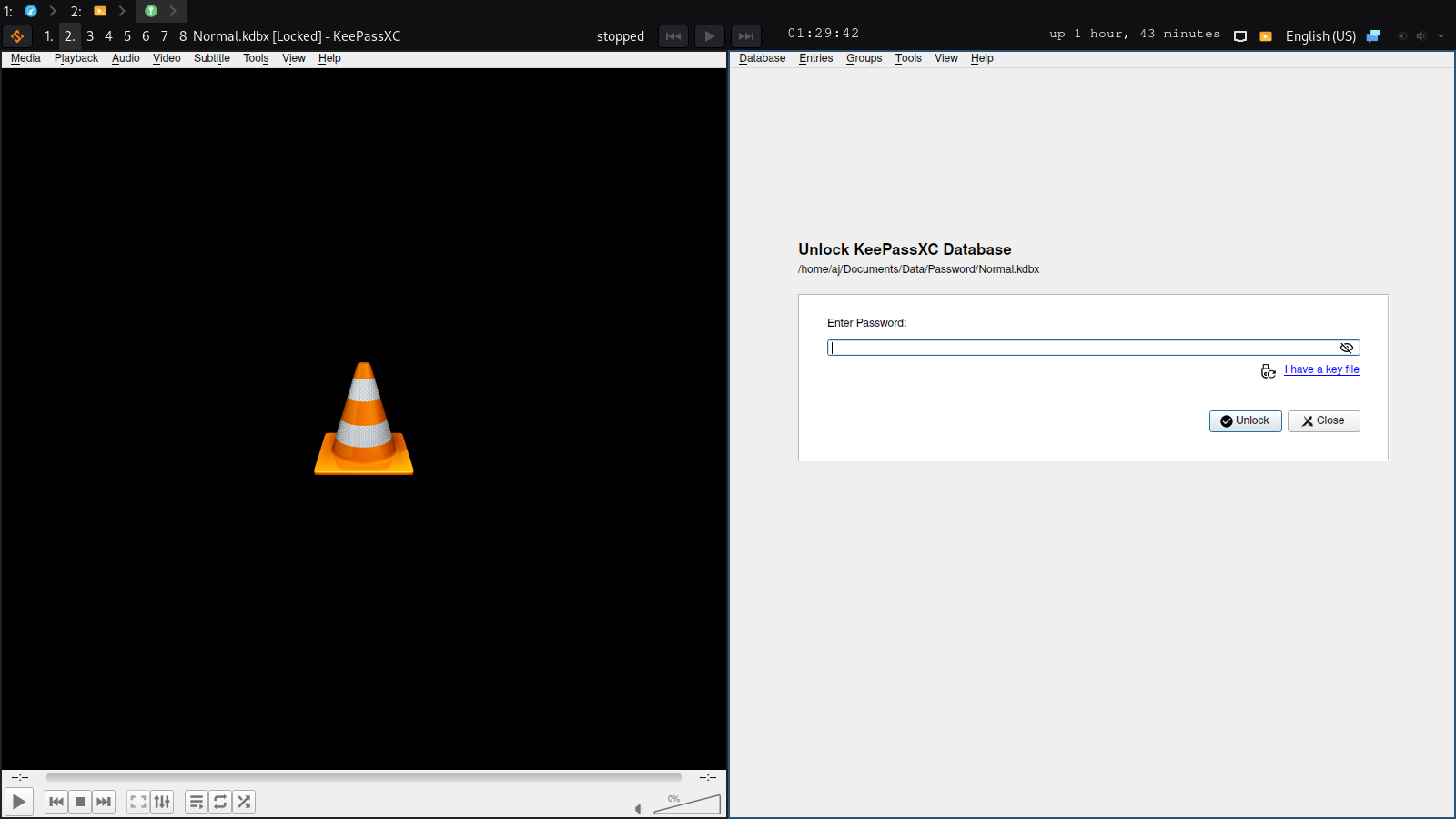1456x819 pixels.
Task: Switch to workspace 8
Action: (x=183, y=36)
